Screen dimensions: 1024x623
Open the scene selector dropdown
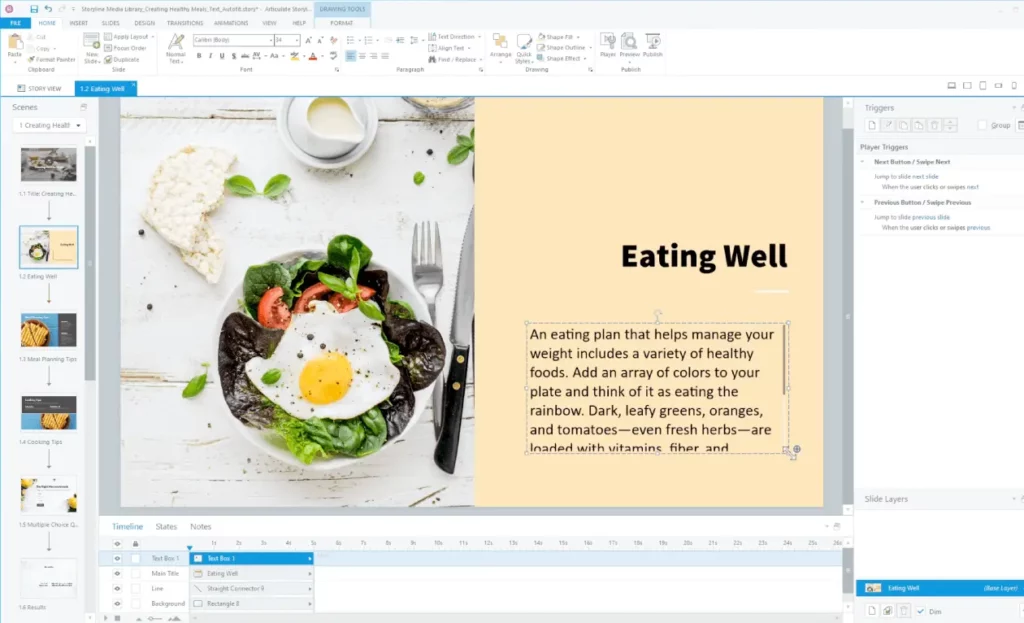49,125
